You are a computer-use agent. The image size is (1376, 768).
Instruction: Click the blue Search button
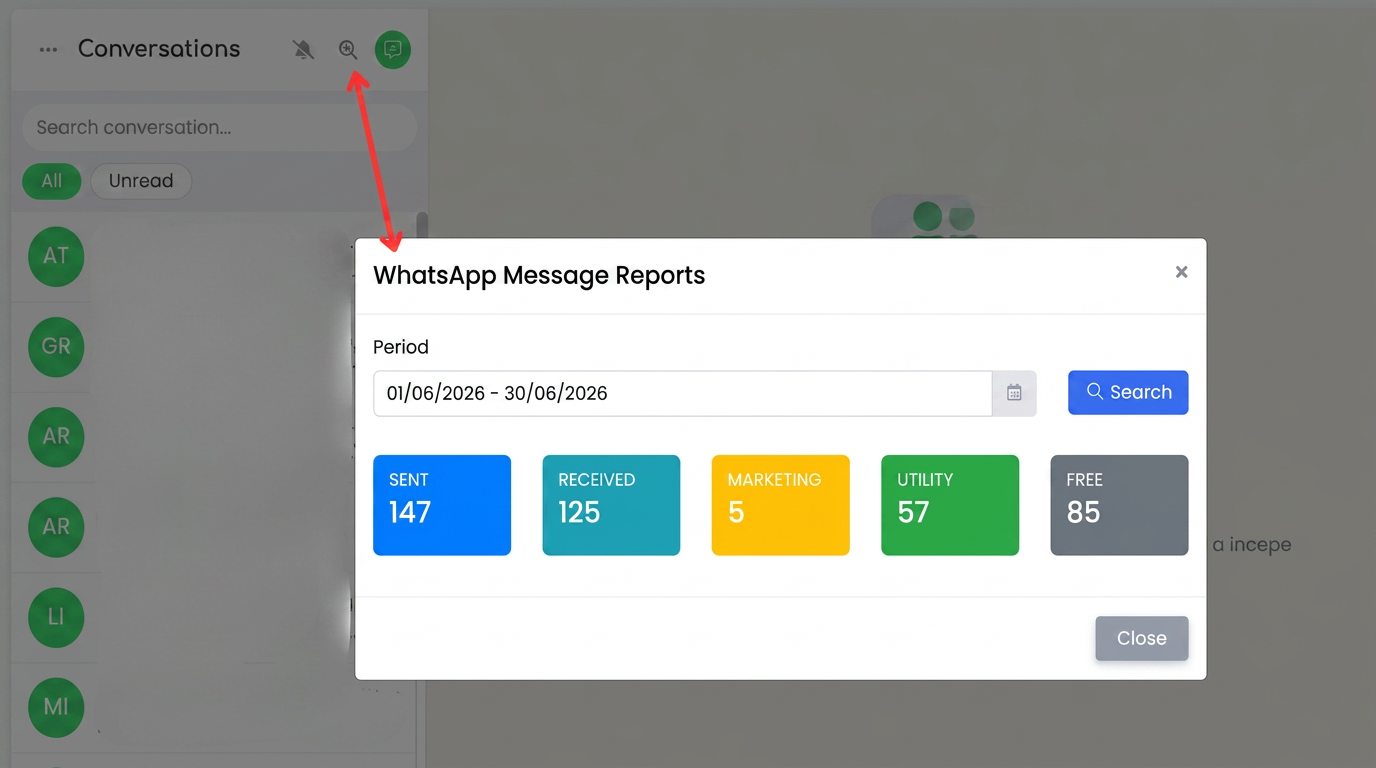[1128, 392]
